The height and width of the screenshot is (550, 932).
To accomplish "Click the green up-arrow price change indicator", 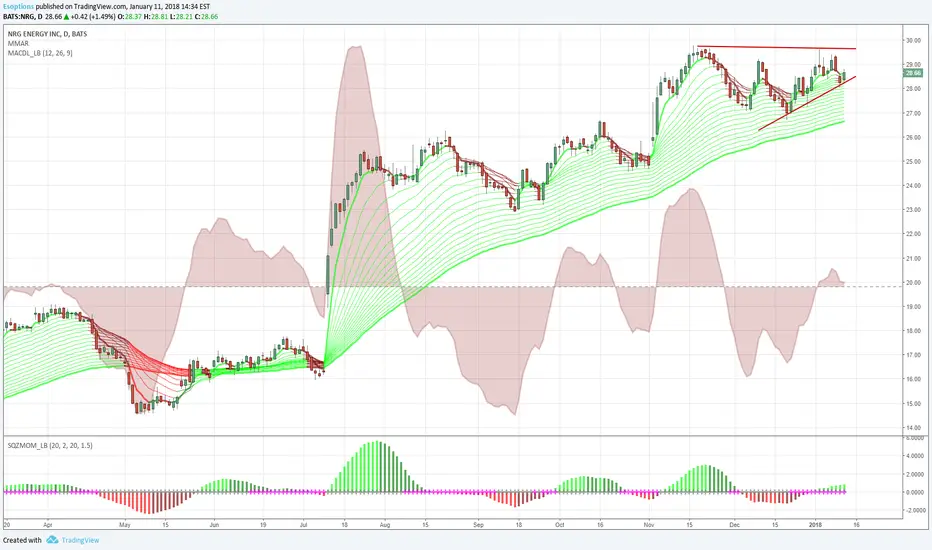I will click(x=67, y=17).
